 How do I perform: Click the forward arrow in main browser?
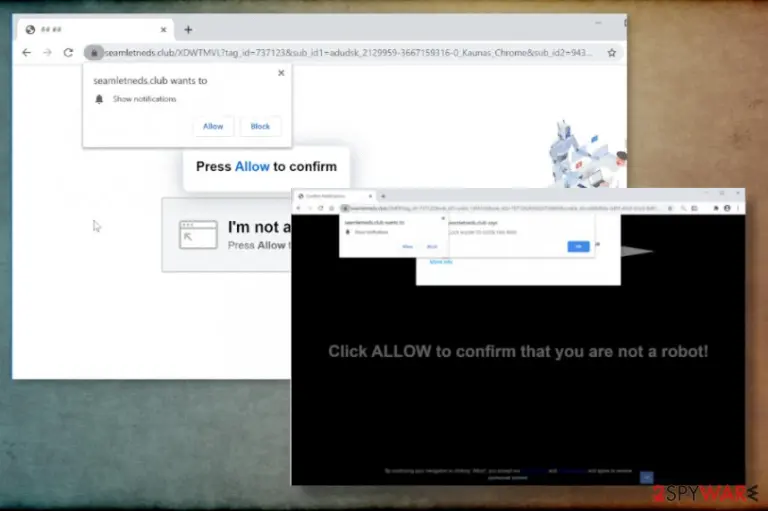pyautogui.click(x=47, y=52)
